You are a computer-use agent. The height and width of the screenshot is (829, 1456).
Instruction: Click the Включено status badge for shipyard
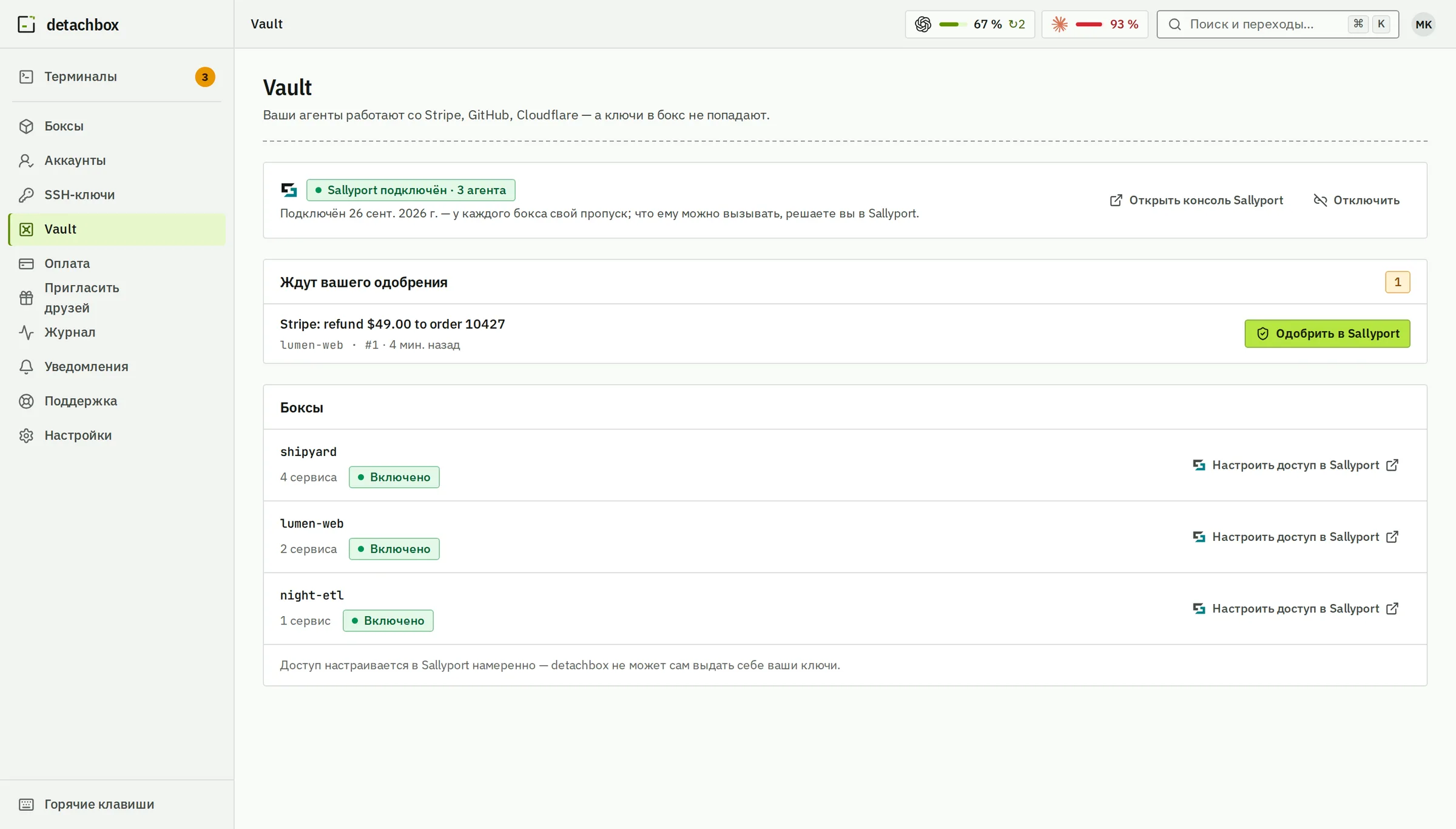(x=394, y=477)
